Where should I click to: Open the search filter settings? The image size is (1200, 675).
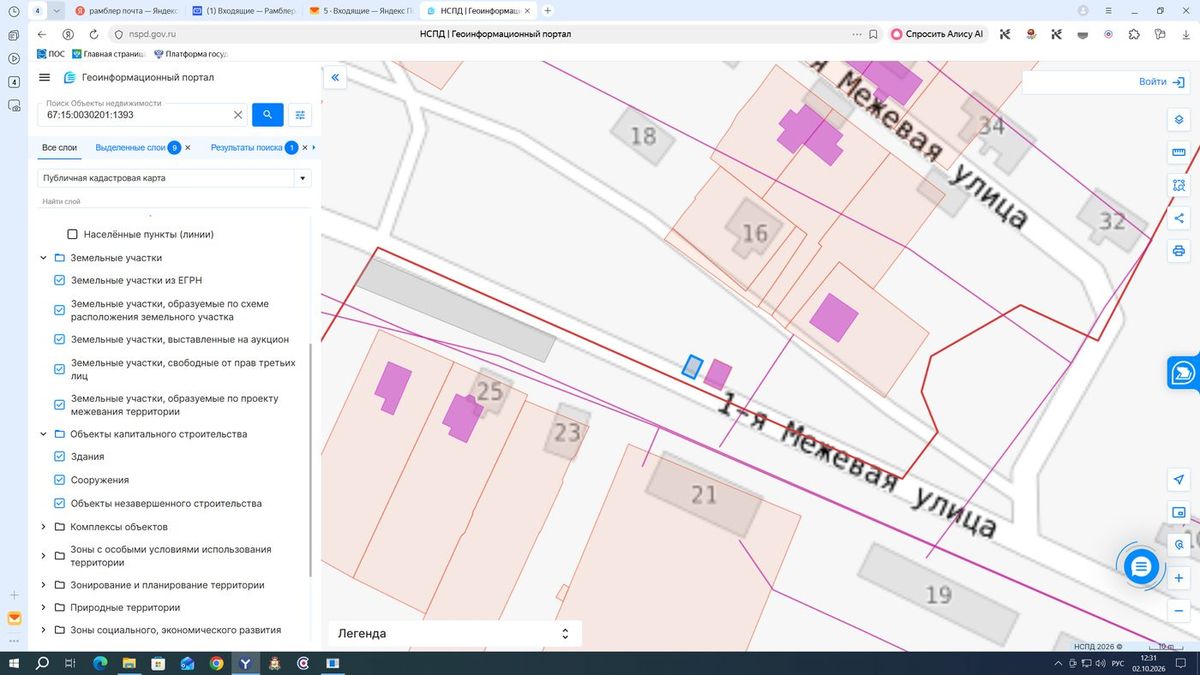tap(300, 115)
